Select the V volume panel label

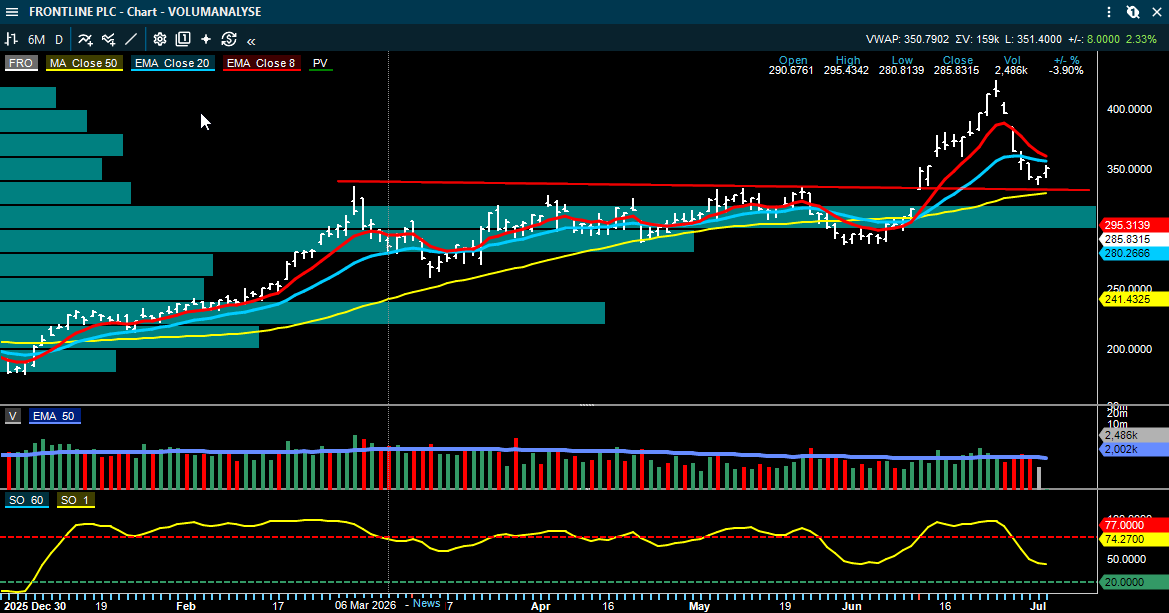pyautogui.click(x=13, y=416)
